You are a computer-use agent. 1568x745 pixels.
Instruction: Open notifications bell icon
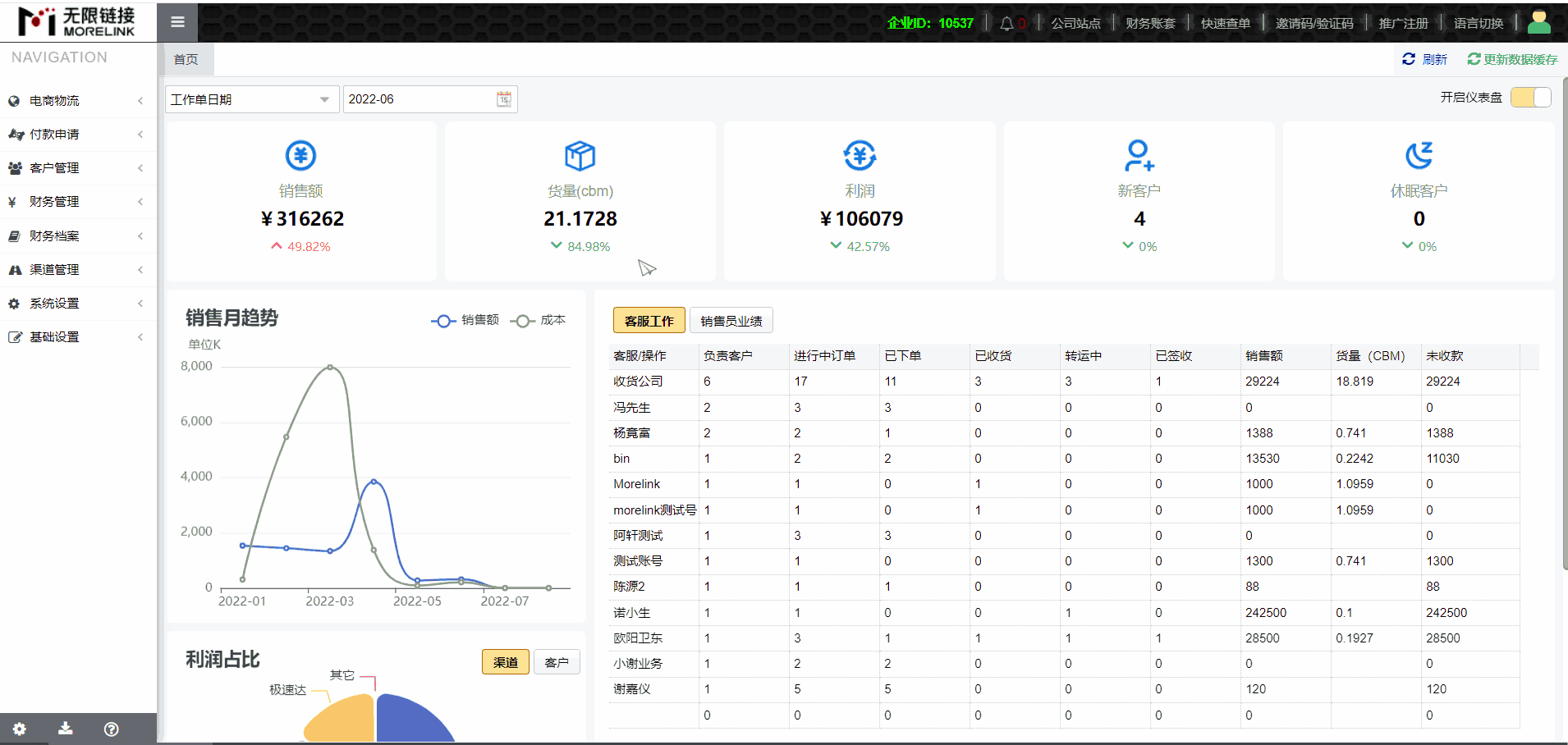[1006, 23]
